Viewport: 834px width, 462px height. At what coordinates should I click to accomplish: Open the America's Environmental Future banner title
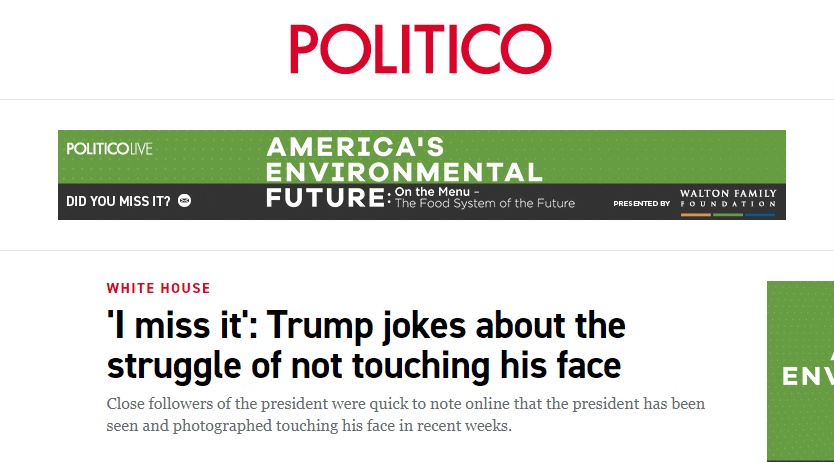click(x=404, y=160)
